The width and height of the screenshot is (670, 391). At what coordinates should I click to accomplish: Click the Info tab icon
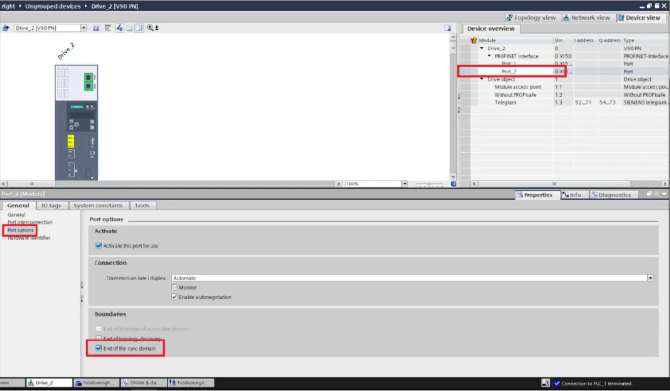565,195
